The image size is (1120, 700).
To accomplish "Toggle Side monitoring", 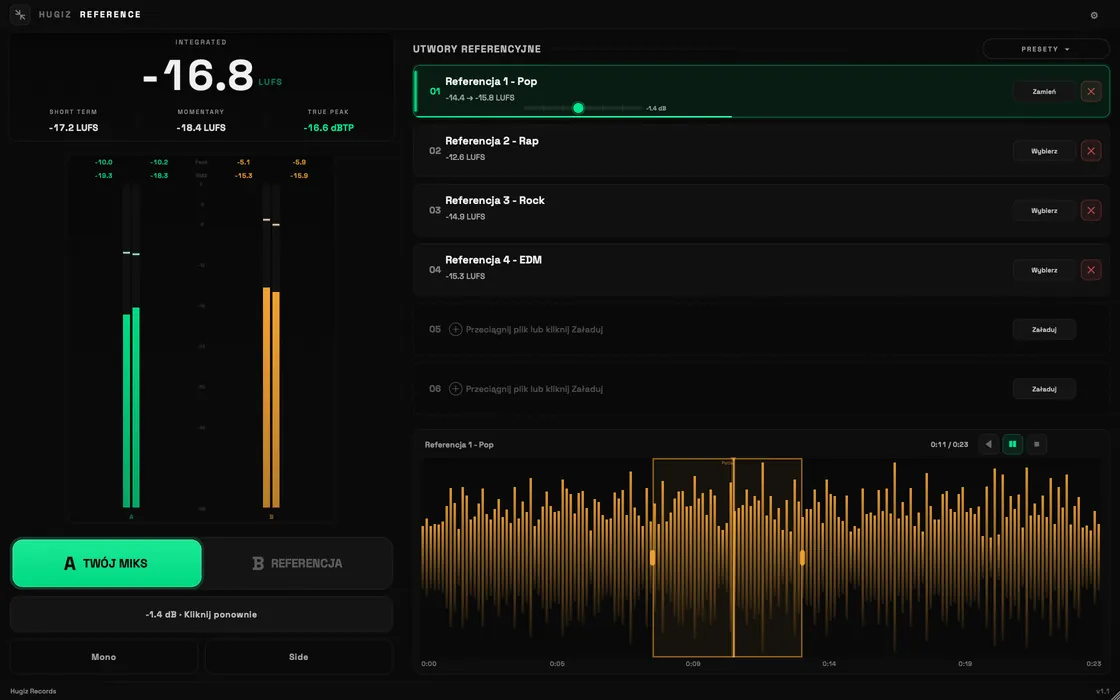I will click(299, 657).
